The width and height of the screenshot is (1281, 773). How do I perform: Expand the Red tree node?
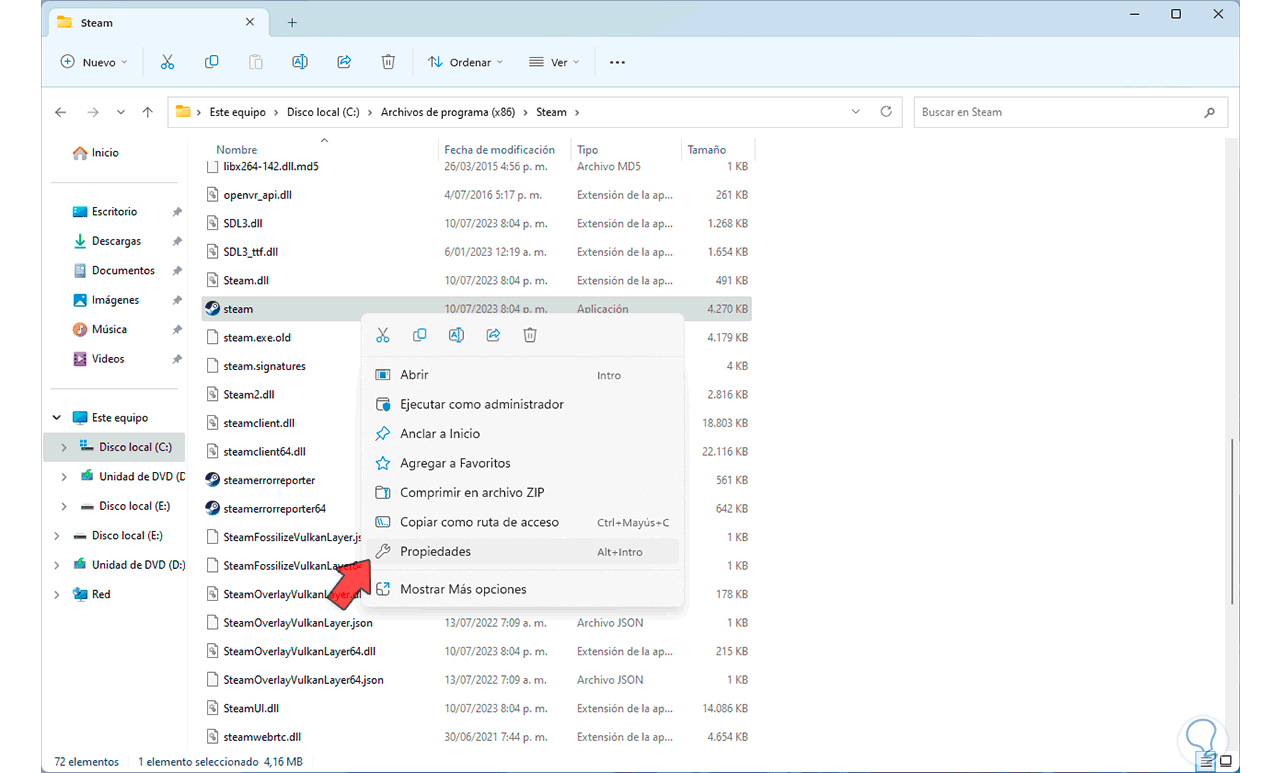pos(56,594)
